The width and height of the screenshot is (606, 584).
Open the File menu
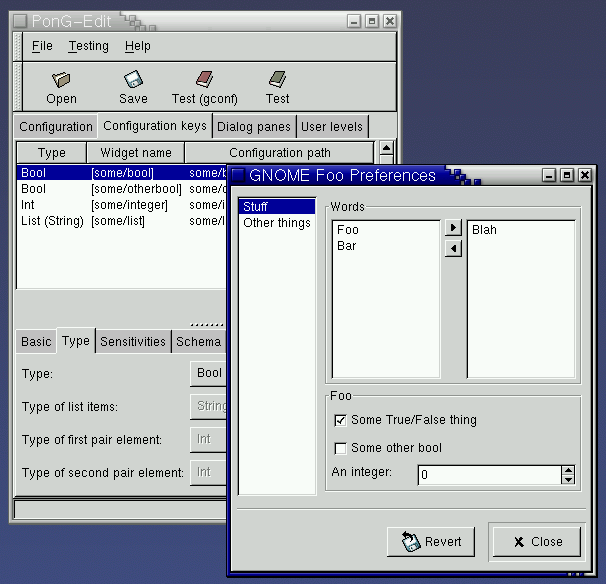click(42, 46)
